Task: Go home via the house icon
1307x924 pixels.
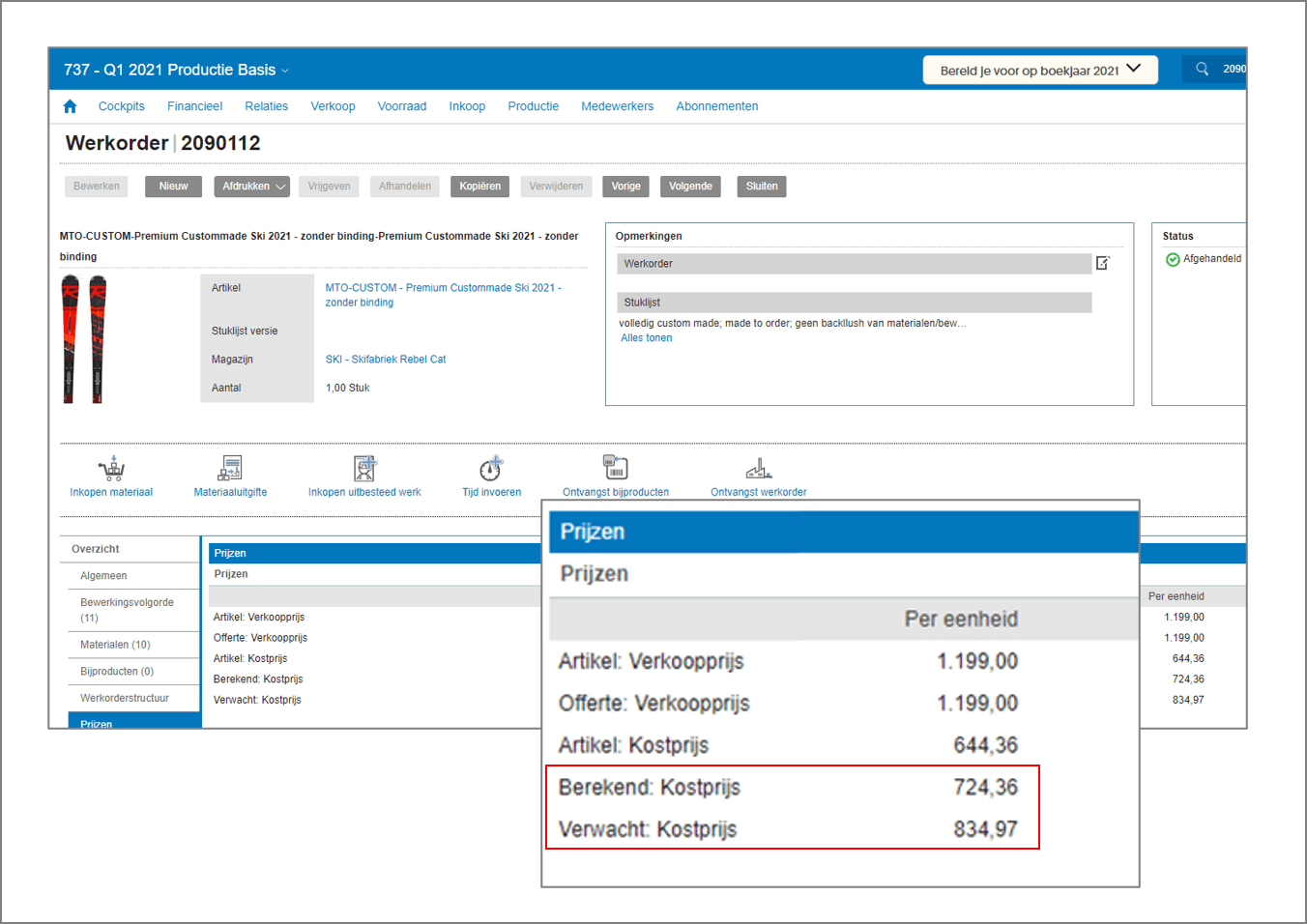Action: (x=69, y=105)
